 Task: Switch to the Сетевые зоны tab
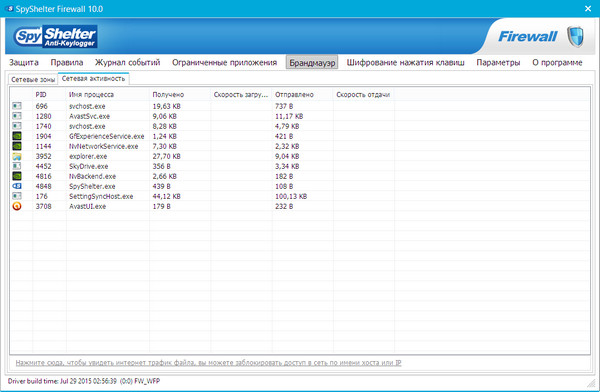33,80
